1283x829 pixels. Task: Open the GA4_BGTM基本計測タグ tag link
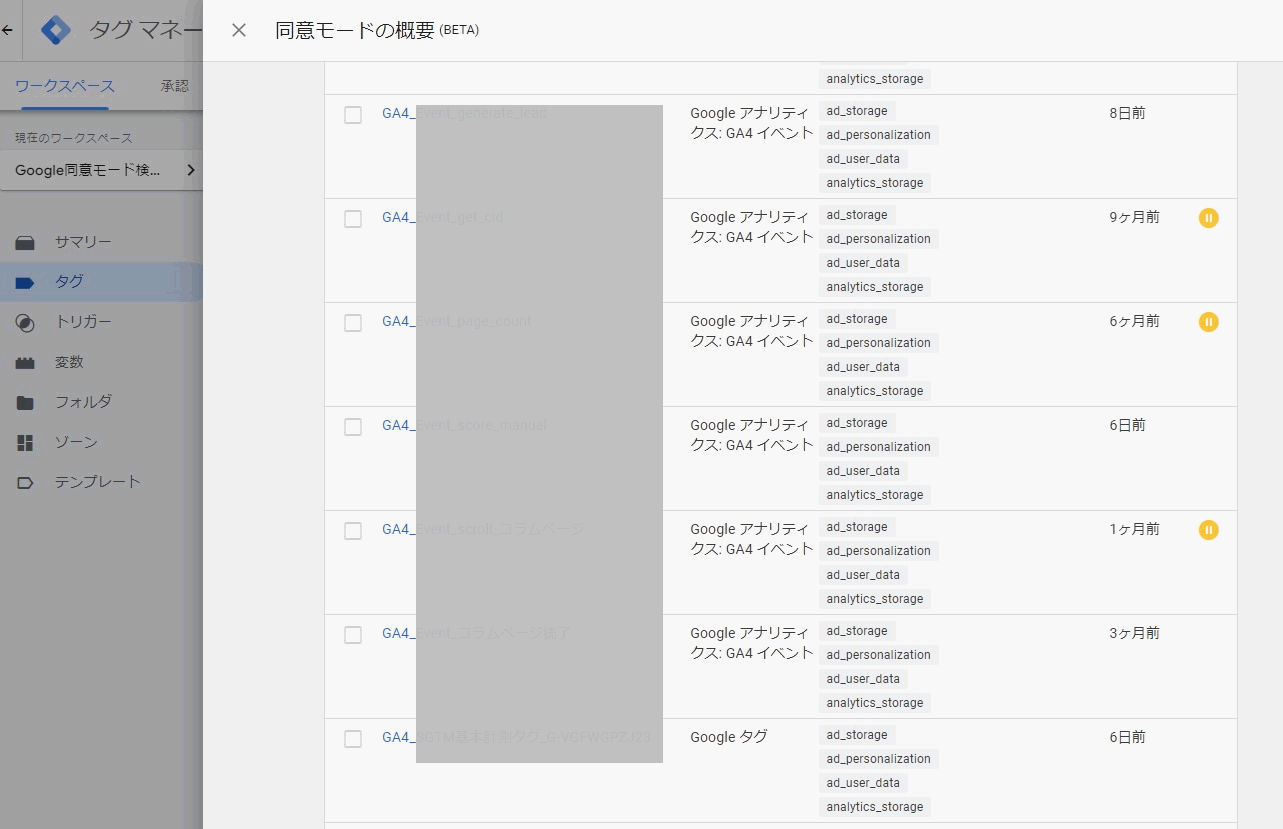click(516, 737)
